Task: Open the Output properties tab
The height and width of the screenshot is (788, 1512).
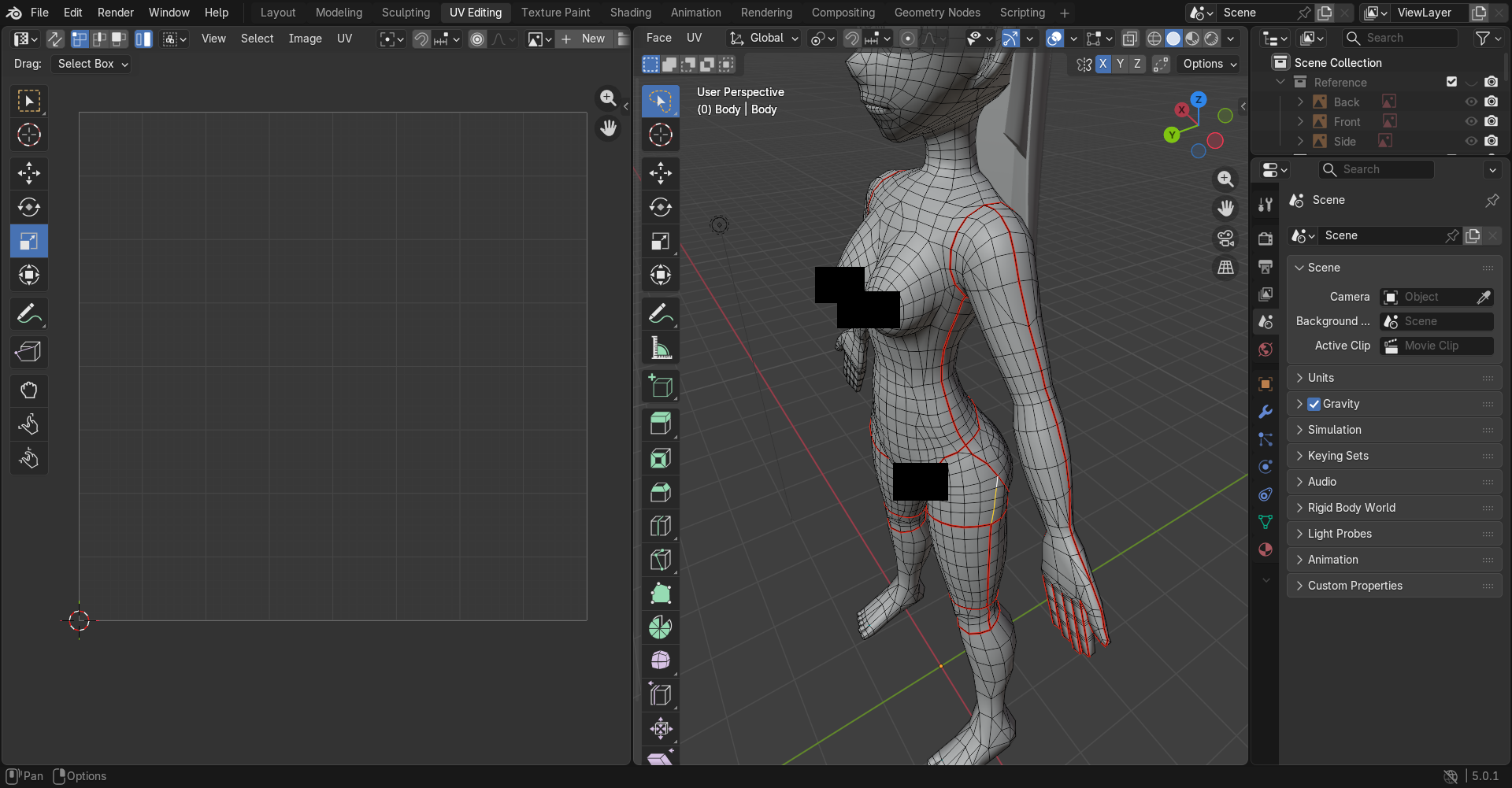Action: (1266, 267)
